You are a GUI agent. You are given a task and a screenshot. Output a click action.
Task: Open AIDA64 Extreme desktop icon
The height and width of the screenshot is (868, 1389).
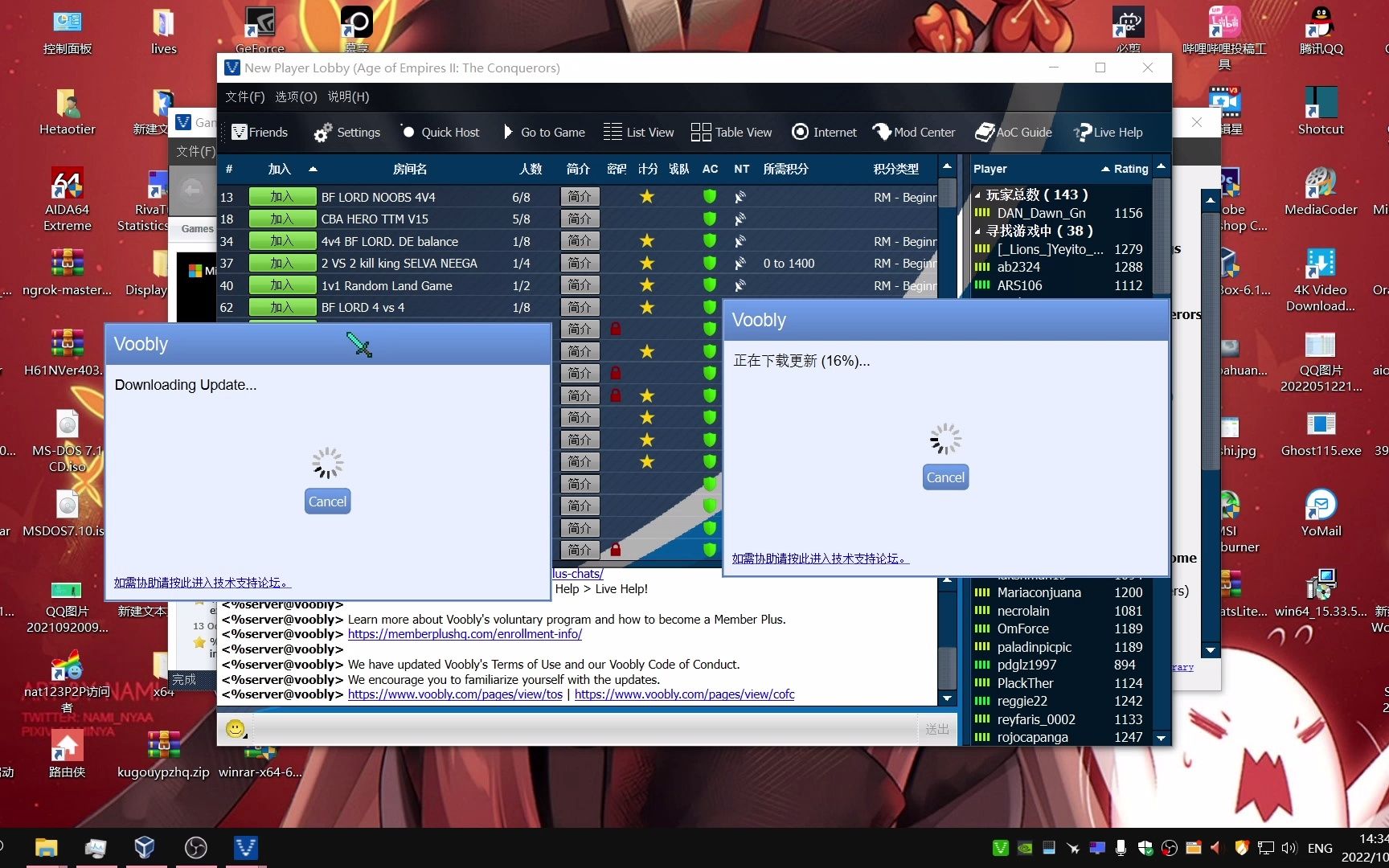[68, 199]
